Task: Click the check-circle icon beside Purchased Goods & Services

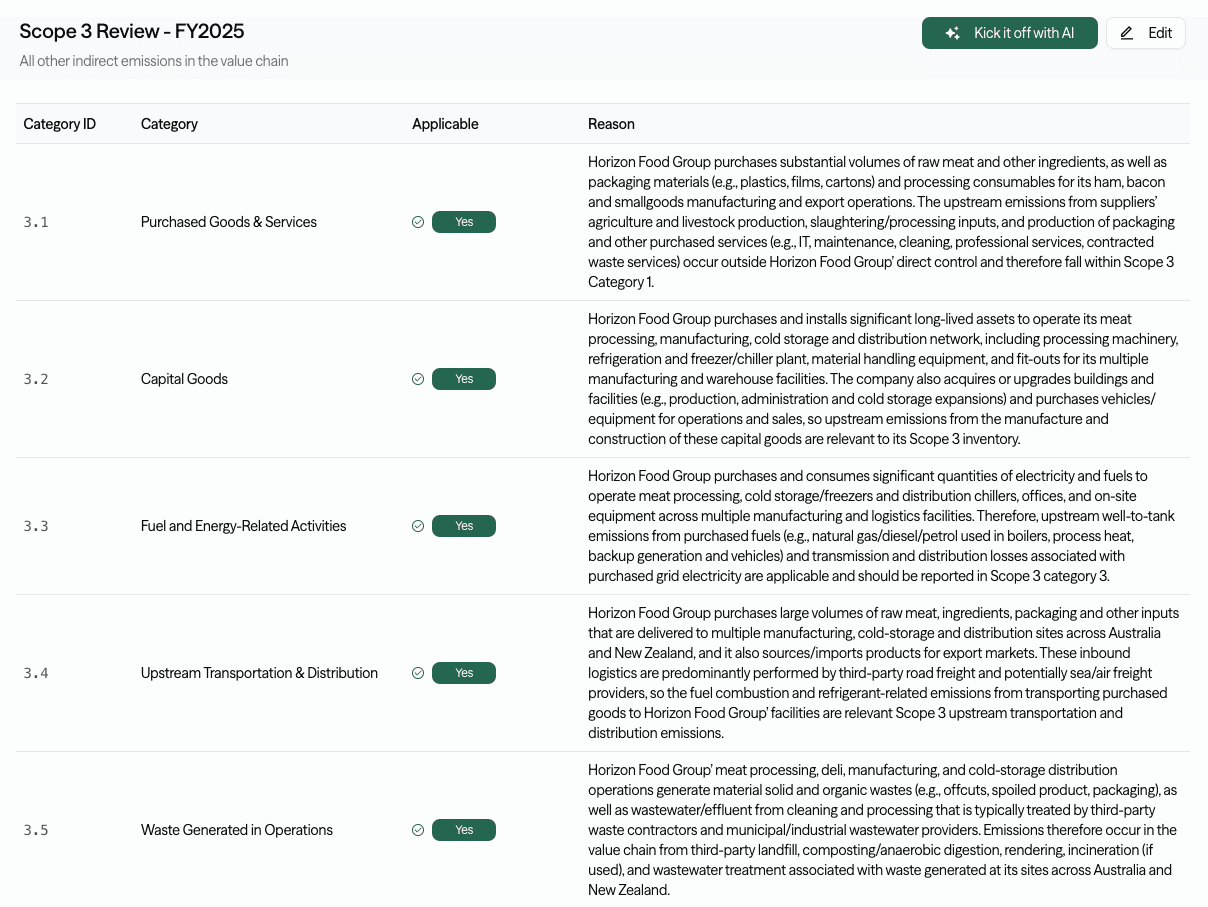Action: click(418, 222)
